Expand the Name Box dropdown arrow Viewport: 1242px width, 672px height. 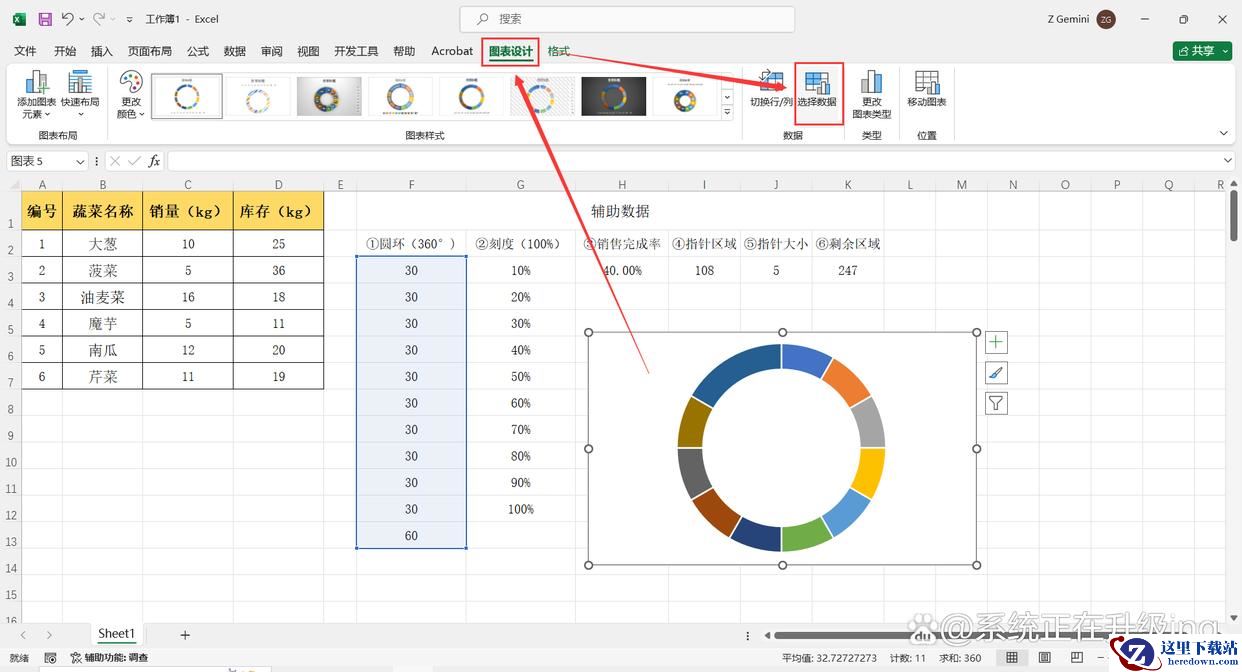coord(80,161)
